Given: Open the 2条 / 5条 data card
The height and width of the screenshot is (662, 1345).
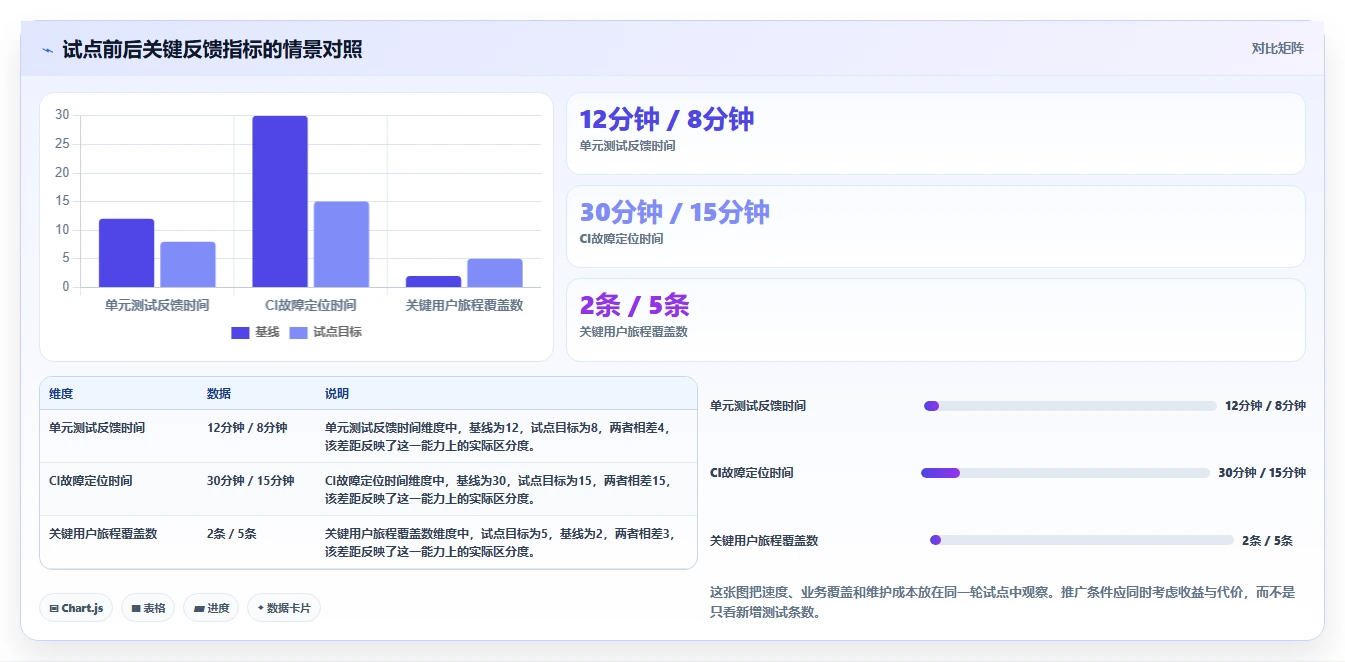Looking at the screenshot, I should click(x=936, y=320).
